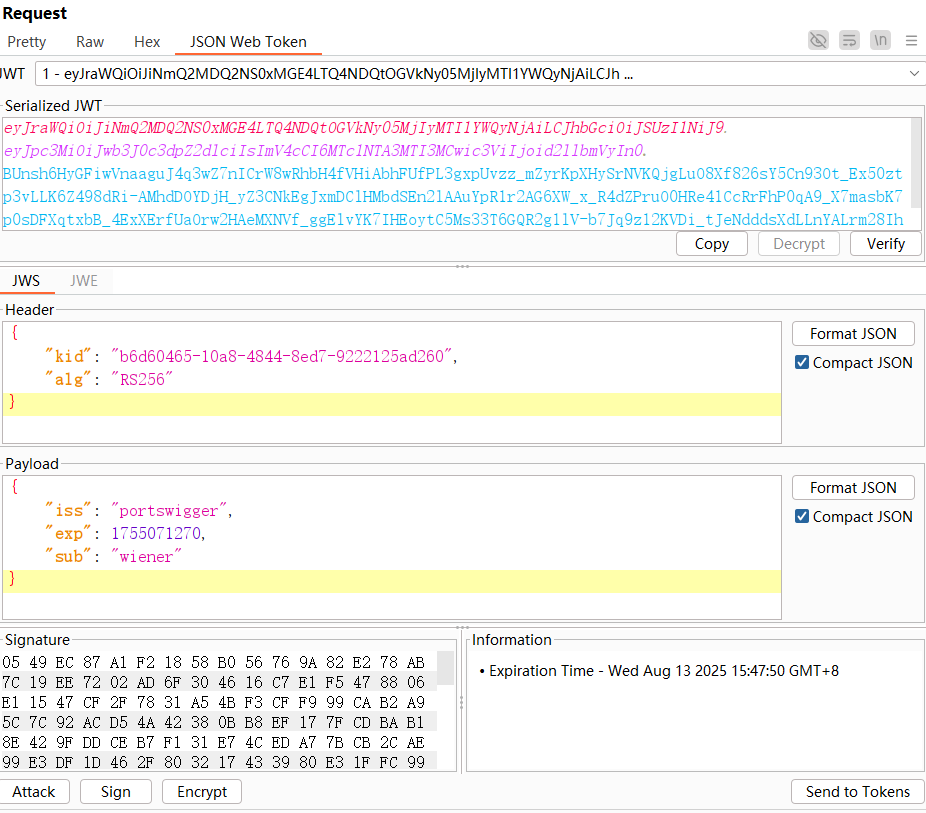
Task: Uncheck Compact JSON for the Payload
Action: point(801,517)
